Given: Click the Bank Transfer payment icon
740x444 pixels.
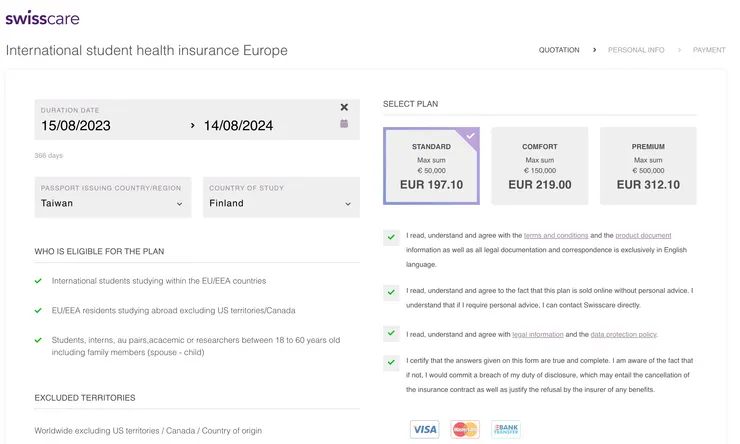Looking at the screenshot, I should [x=505, y=429].
